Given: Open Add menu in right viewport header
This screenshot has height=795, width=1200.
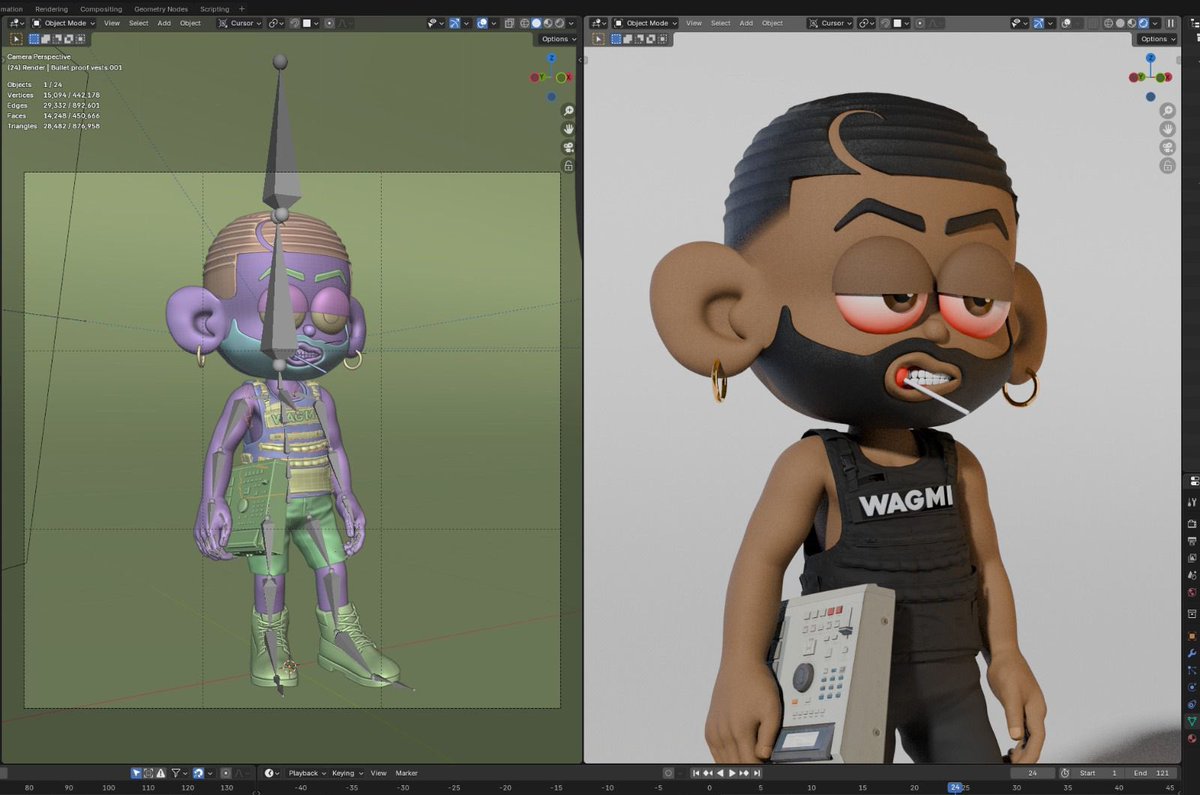Looking at the screenshot, I should (746, 23).
